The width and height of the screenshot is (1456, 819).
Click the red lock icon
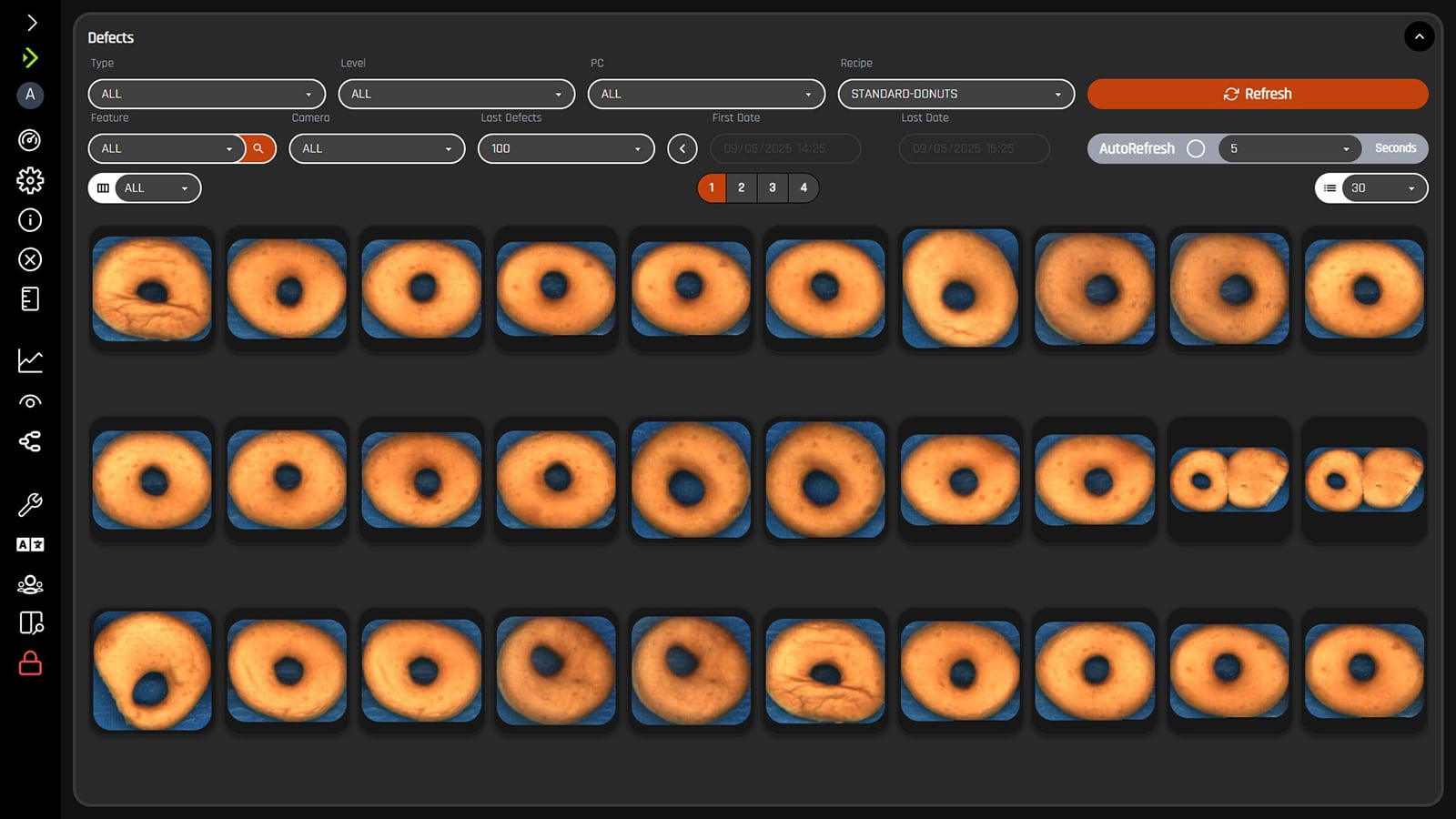point(30,663)
